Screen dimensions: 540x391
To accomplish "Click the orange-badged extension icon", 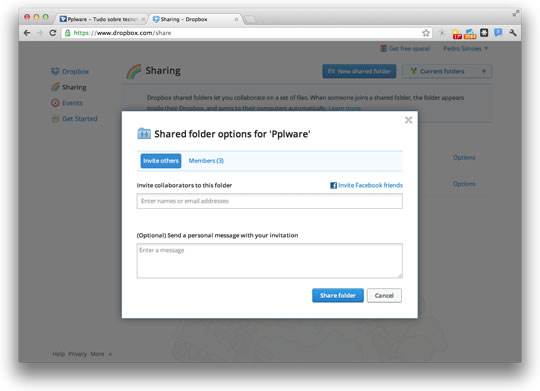I will point(470,33).
